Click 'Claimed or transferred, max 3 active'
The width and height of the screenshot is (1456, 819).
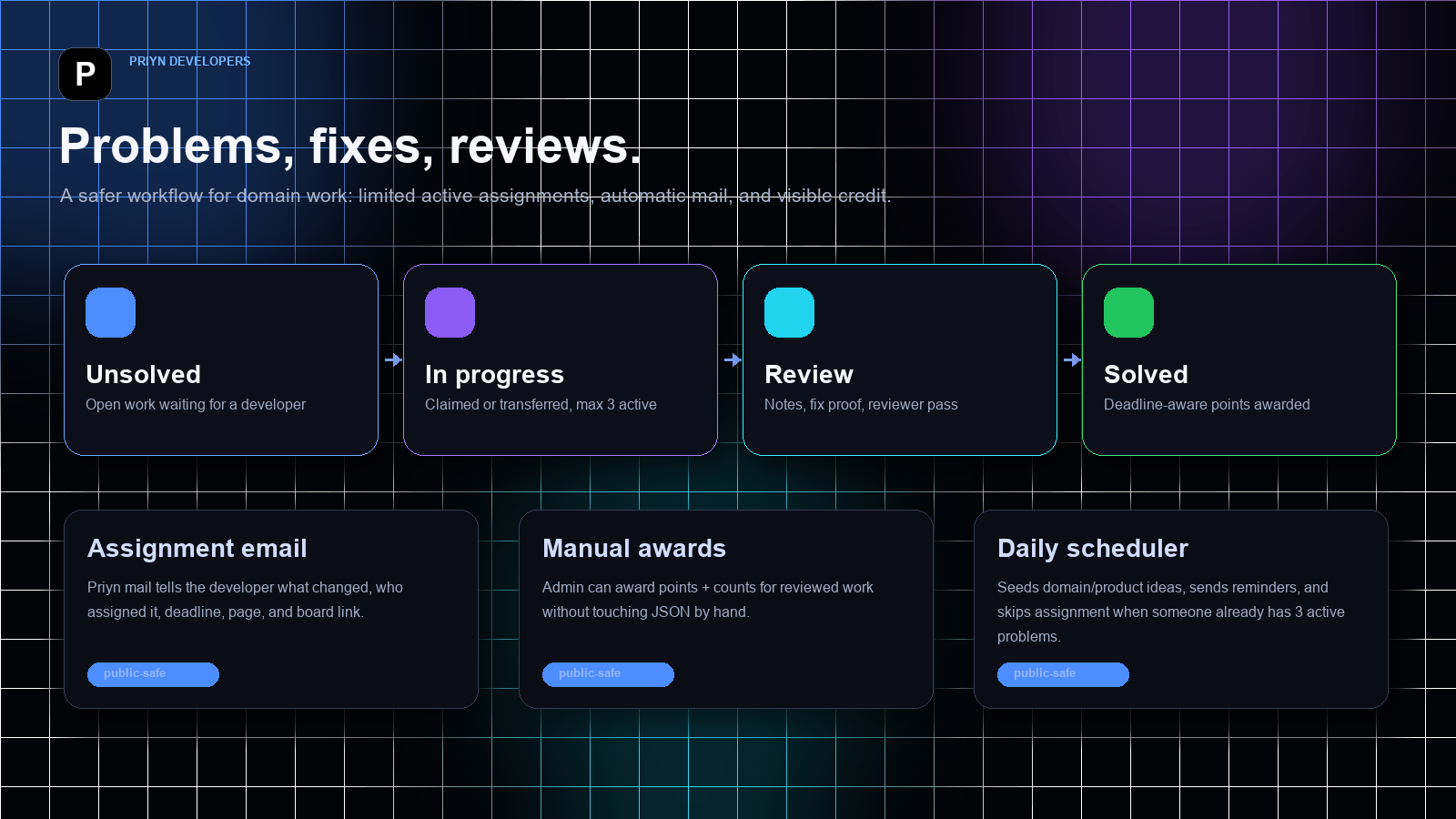click(x=541, y=404)
